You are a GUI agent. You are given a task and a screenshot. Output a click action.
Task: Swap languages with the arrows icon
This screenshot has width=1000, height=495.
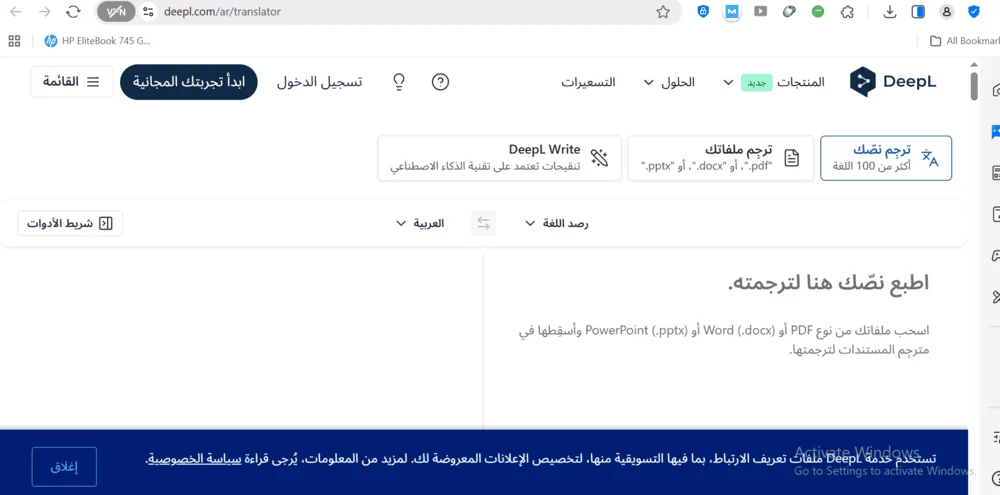pyautogui.click(x=483, y=223)
